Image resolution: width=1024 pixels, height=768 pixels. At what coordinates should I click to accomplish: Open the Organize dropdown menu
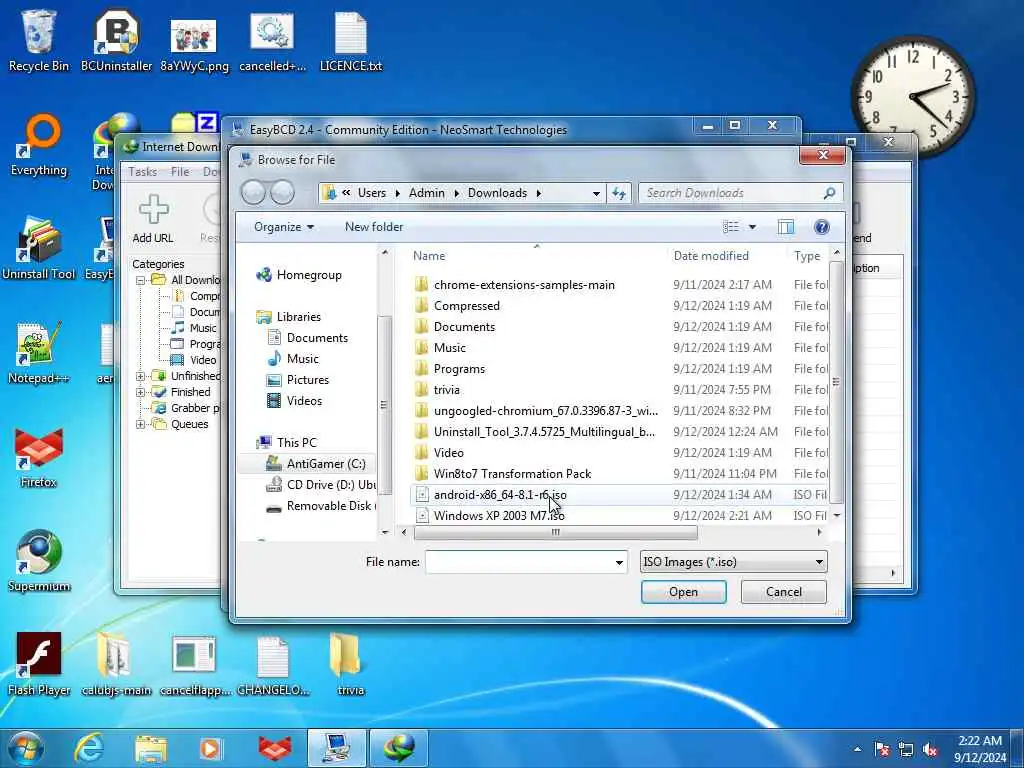[x=283, y=227]
